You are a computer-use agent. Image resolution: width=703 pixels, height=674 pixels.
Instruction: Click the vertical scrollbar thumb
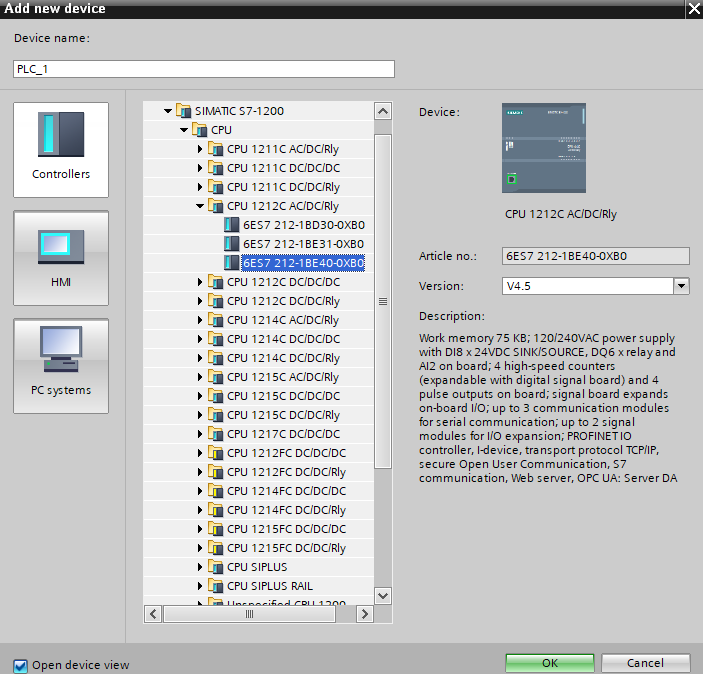point(382,301)
